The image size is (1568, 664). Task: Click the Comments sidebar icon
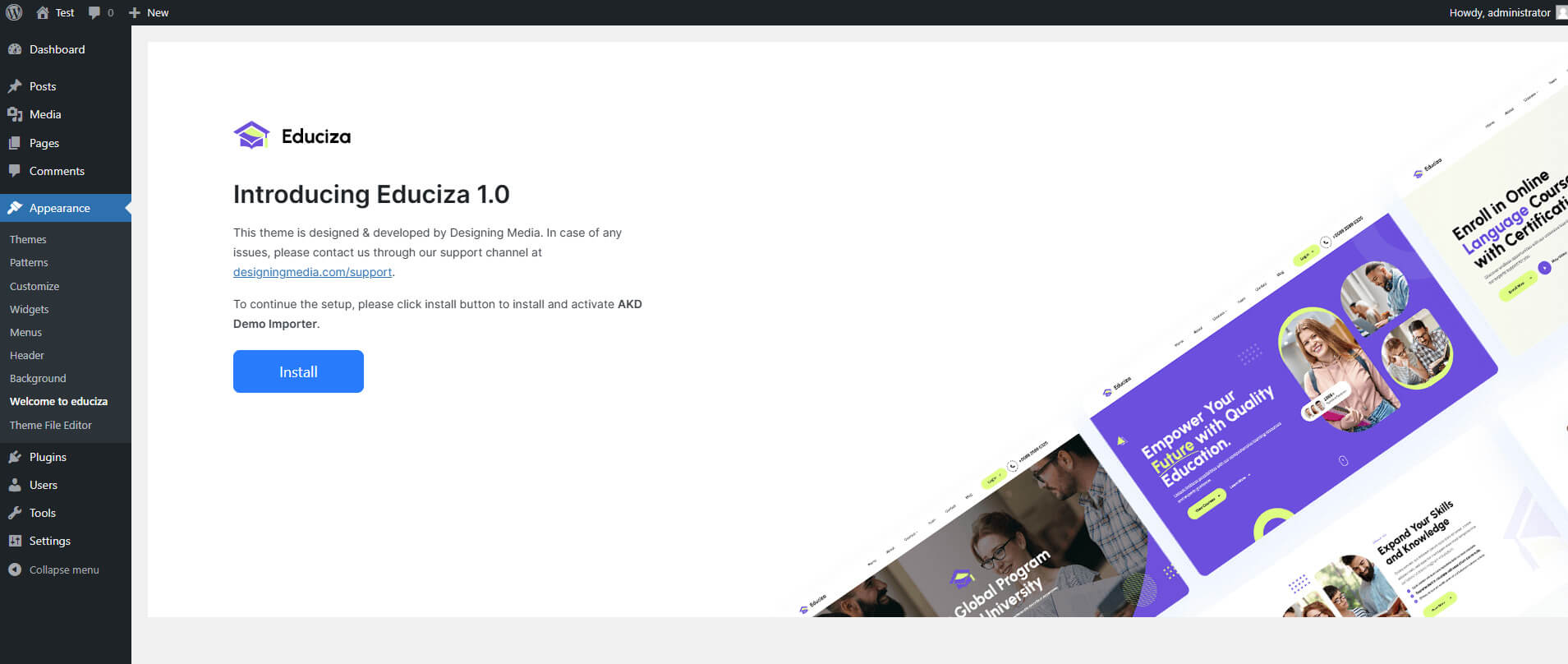(15, 171)
